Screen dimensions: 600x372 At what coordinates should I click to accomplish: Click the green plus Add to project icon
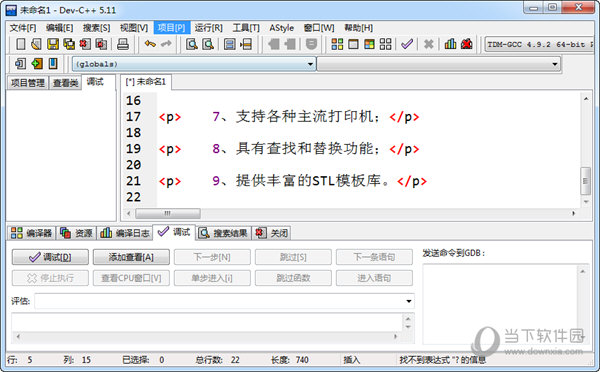point(37,63)
